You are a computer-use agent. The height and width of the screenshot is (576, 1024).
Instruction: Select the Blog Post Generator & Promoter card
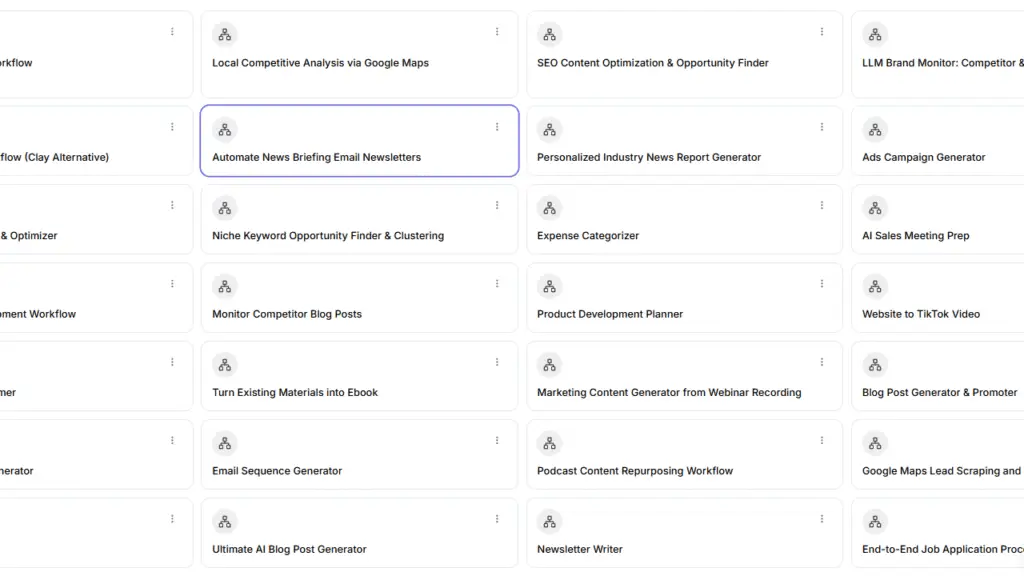click(x=939, y=393)
